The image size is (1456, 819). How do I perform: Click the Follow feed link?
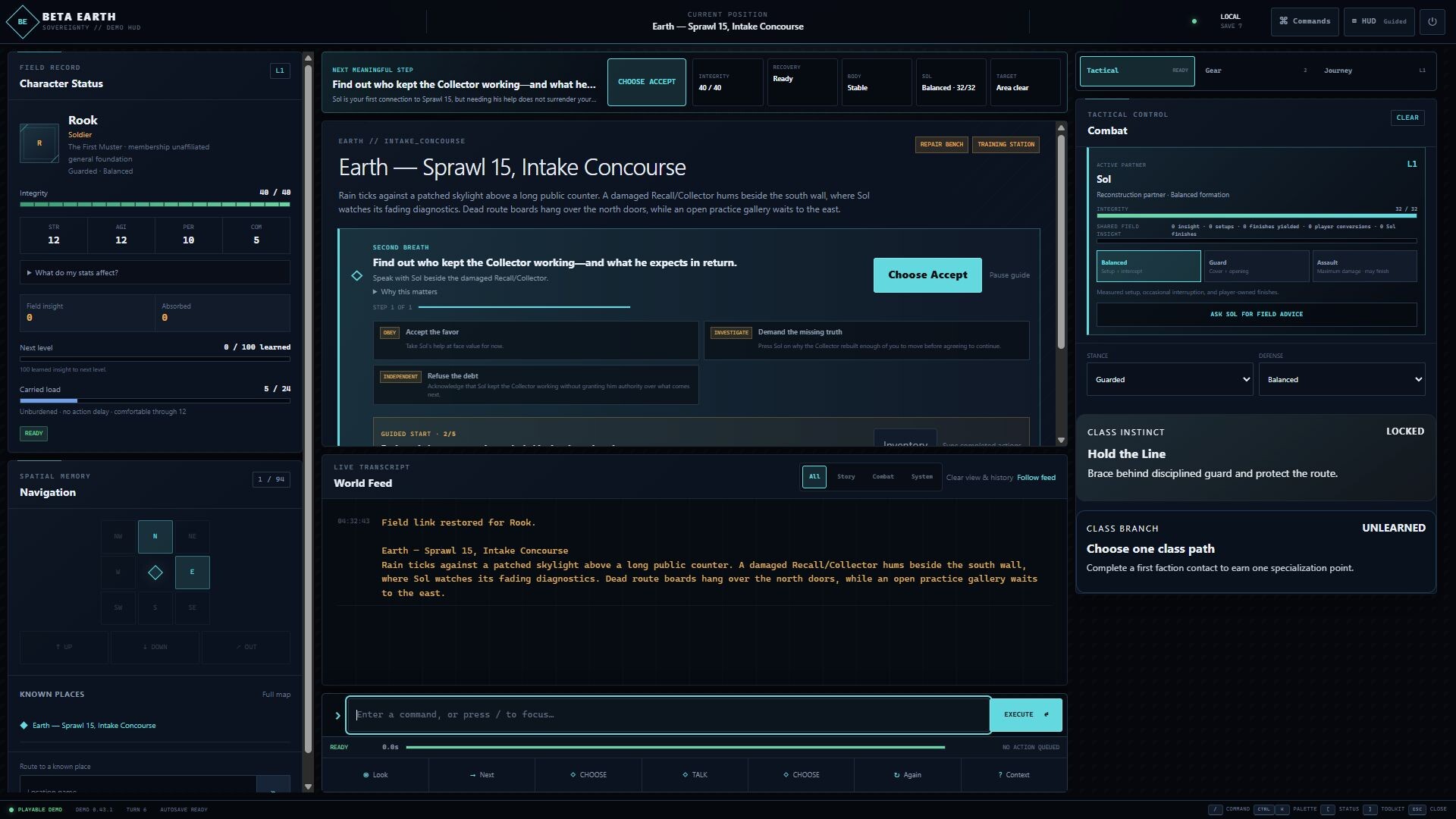click(1036, 478)
